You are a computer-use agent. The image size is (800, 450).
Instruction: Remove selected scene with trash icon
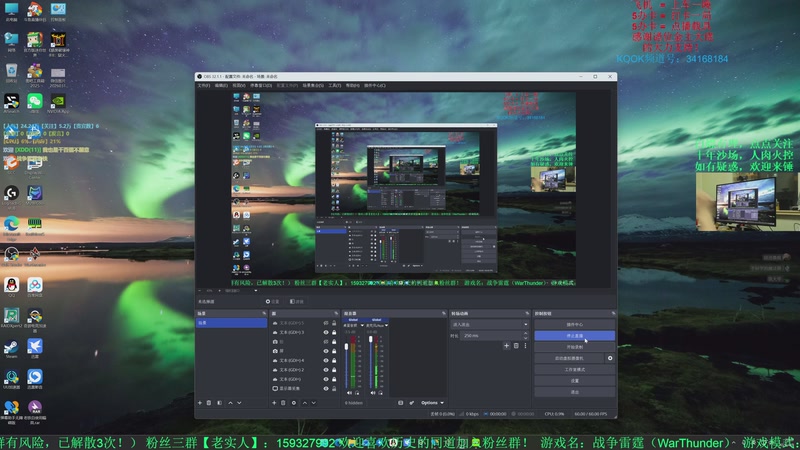pos(209,403)
